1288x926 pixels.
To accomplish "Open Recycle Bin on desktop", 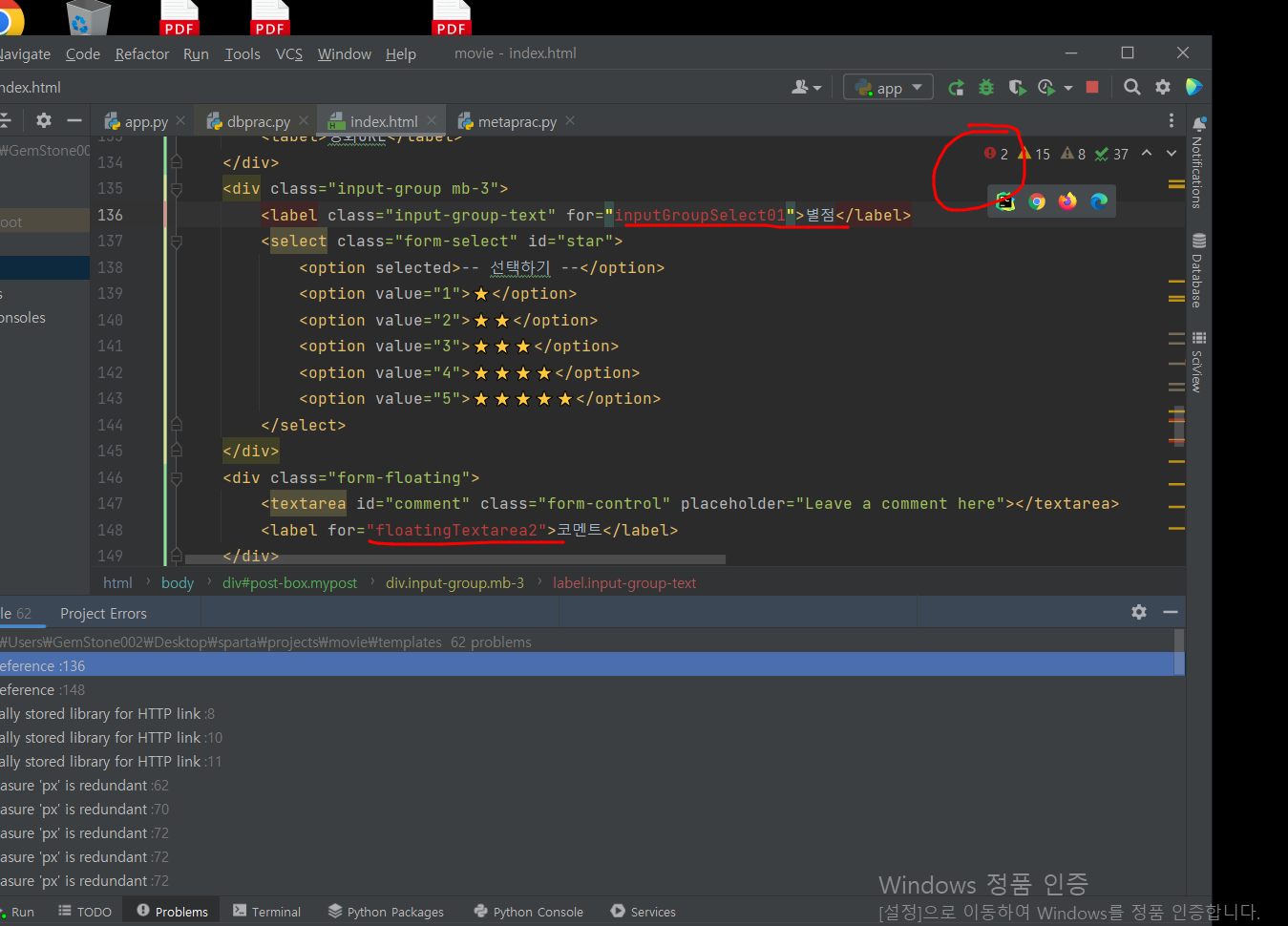I will click(88, 17).
